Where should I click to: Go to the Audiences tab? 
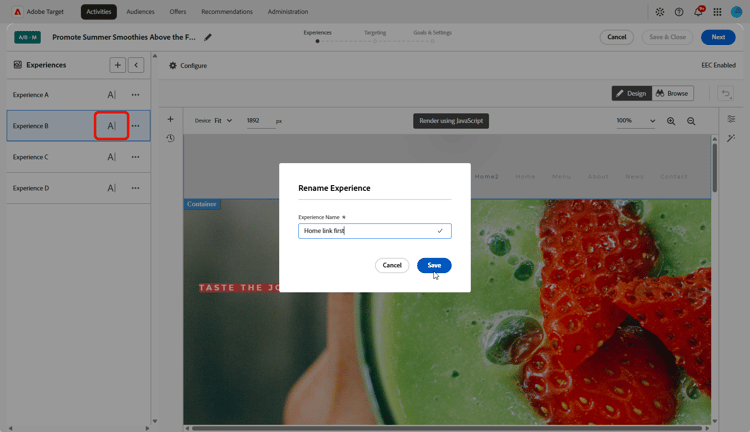tap(140, 11)
